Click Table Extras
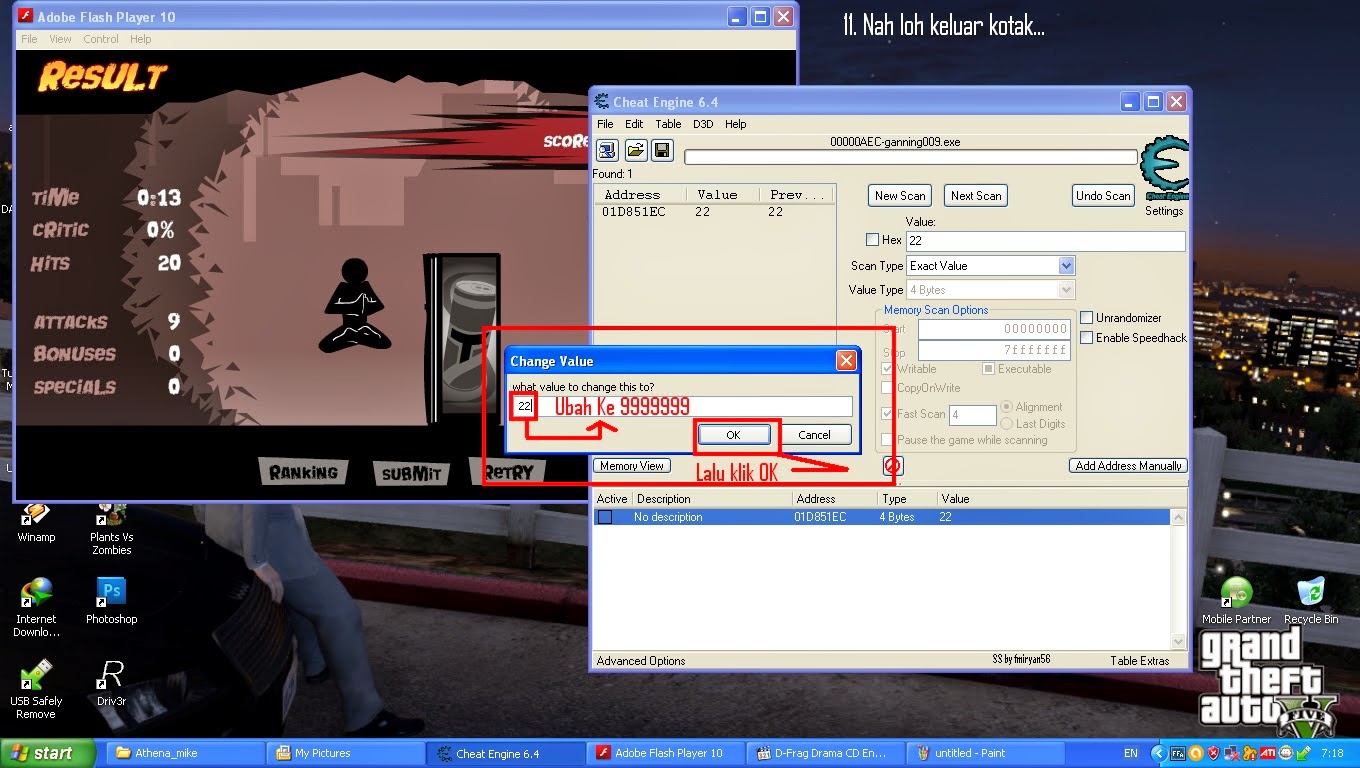The height and width of the screenshot is (768, 1360). tap(1139, 661)
